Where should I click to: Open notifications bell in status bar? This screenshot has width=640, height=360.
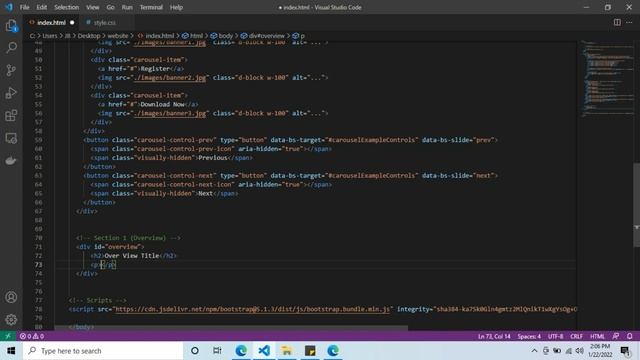point(629,336)
